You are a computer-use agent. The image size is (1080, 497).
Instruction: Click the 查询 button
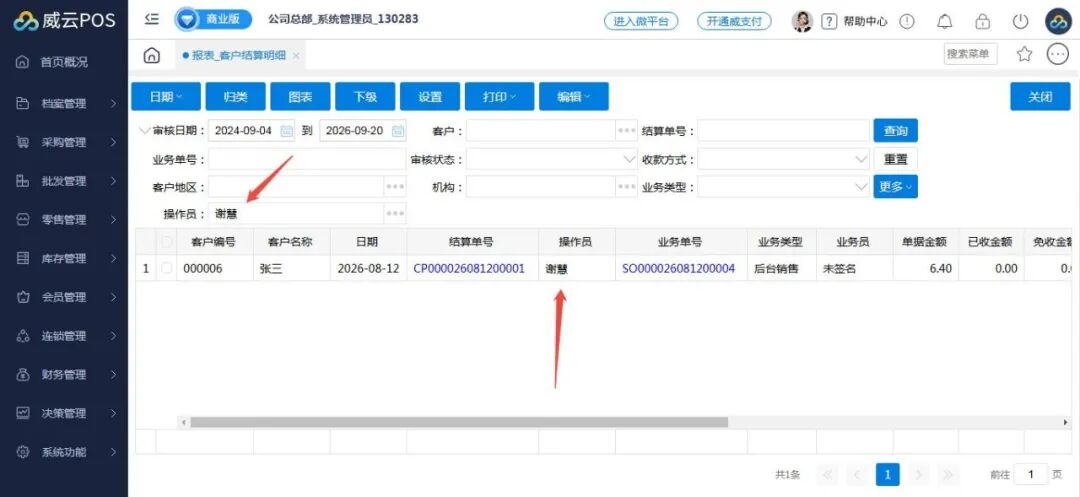[895, 131]
